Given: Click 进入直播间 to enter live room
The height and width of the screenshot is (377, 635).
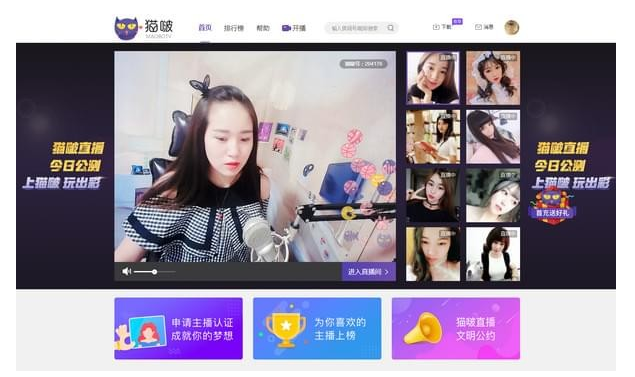Looking at the screenshot, I should pos(368,272).
